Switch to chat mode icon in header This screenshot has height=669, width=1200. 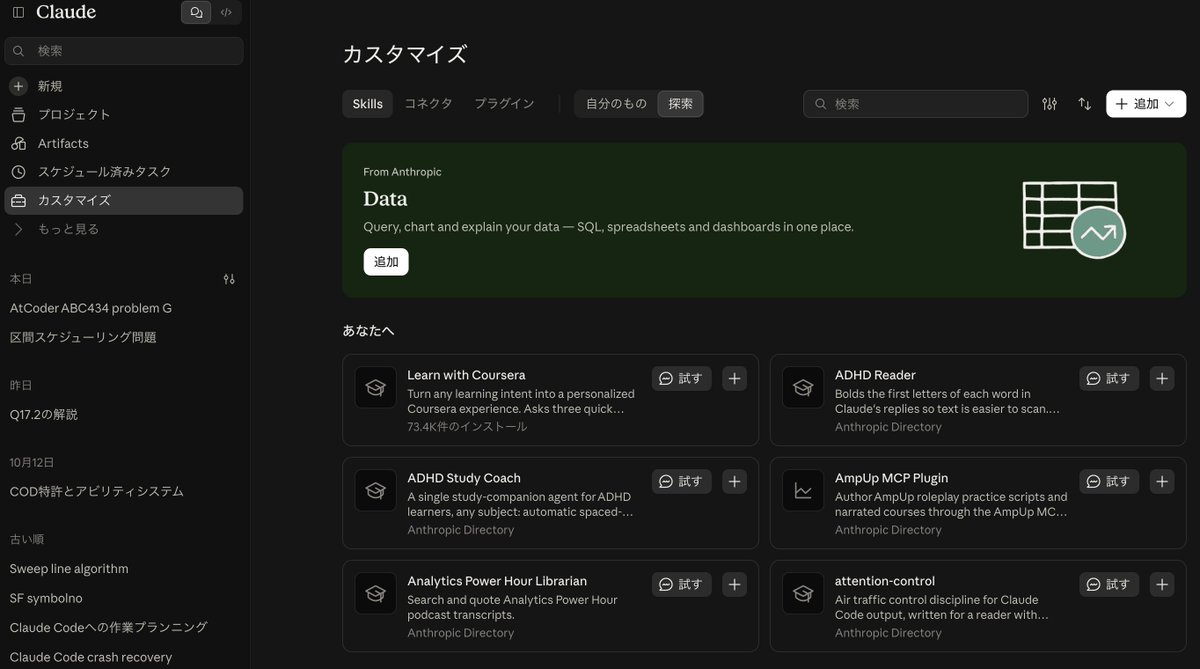click(196, 12)
